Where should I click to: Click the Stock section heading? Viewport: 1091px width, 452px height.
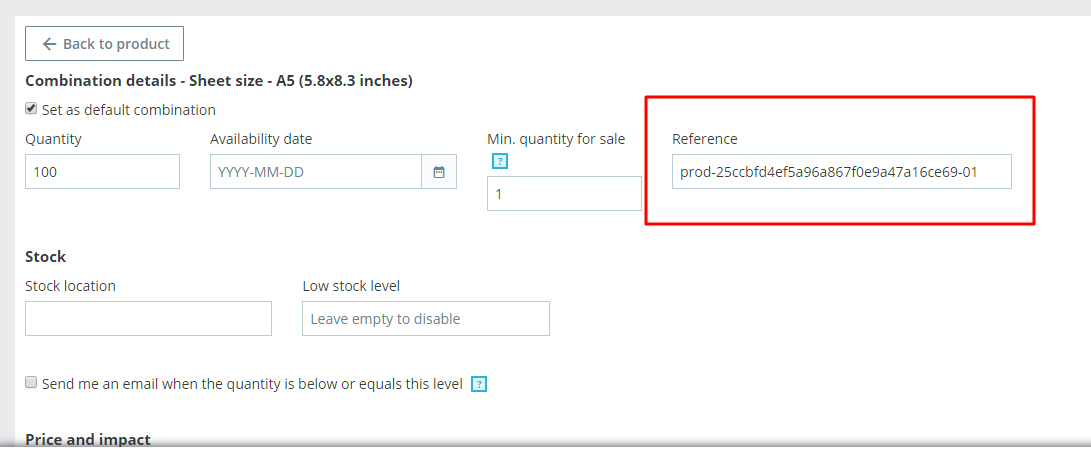(x=46, y=257)
